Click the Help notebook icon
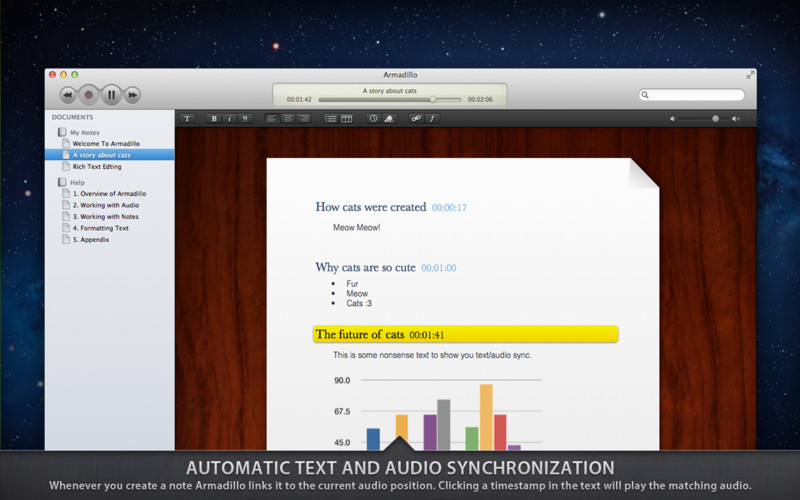This screenshot has height=500, width=800. (62, 182)
